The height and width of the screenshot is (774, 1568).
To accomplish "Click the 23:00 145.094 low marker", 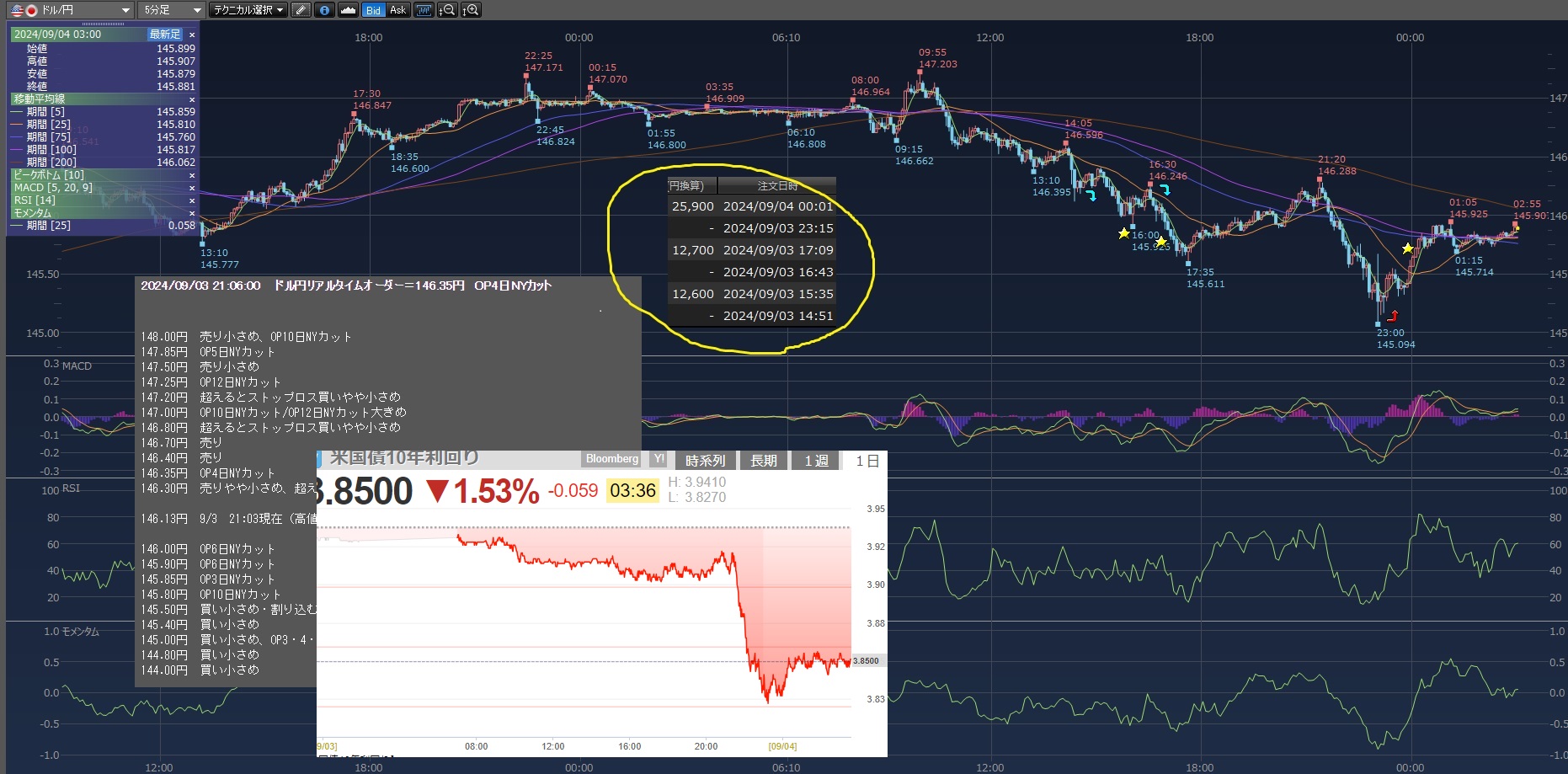I will coord(1379,323).
